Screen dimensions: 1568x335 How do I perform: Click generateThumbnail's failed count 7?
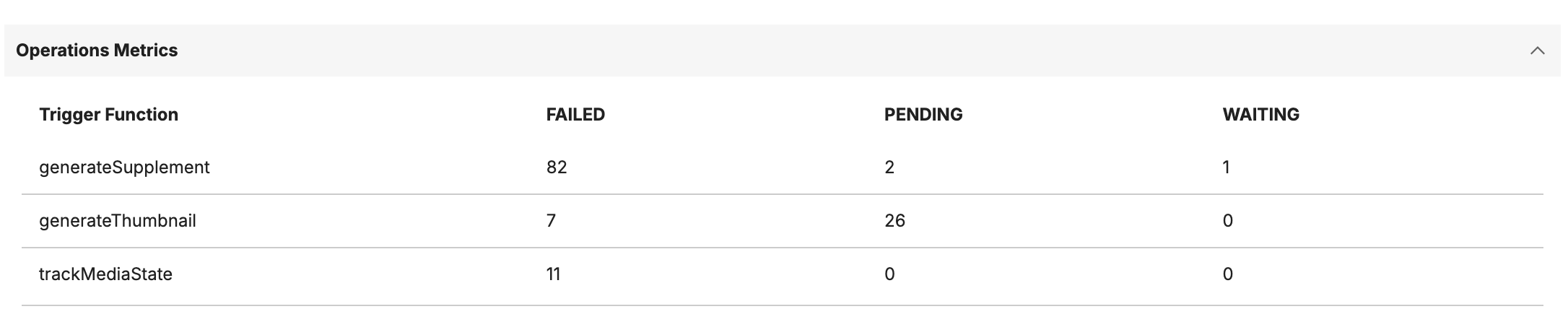point(551,221)
